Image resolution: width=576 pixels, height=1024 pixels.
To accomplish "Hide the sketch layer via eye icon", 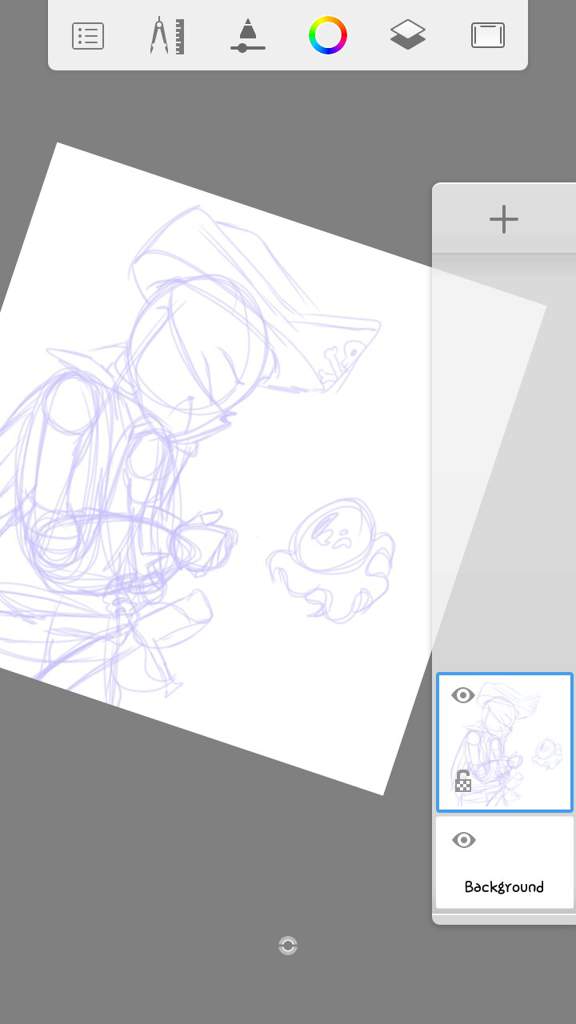I will click(463, 696).
